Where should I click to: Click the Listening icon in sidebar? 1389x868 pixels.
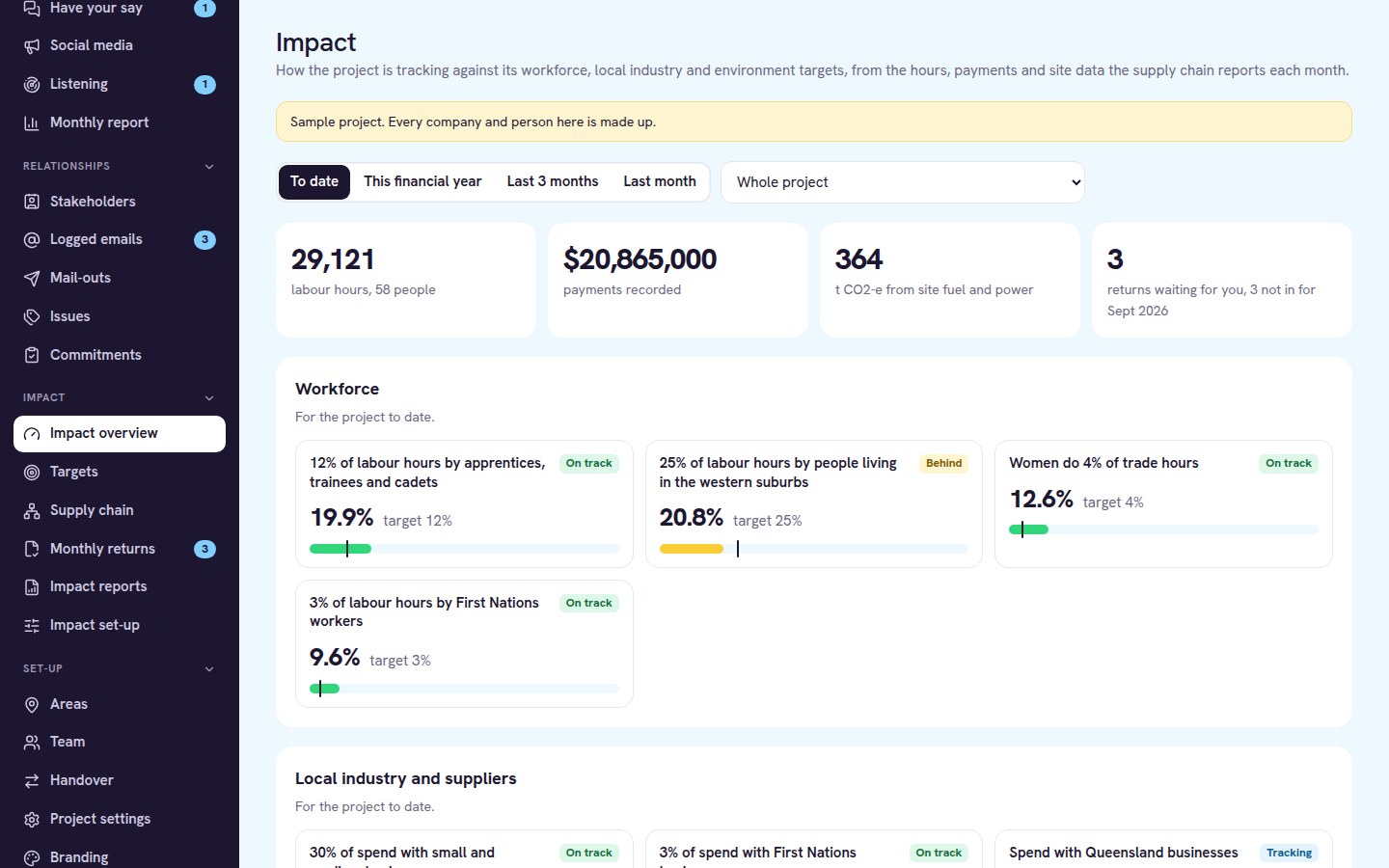[32, 84]
